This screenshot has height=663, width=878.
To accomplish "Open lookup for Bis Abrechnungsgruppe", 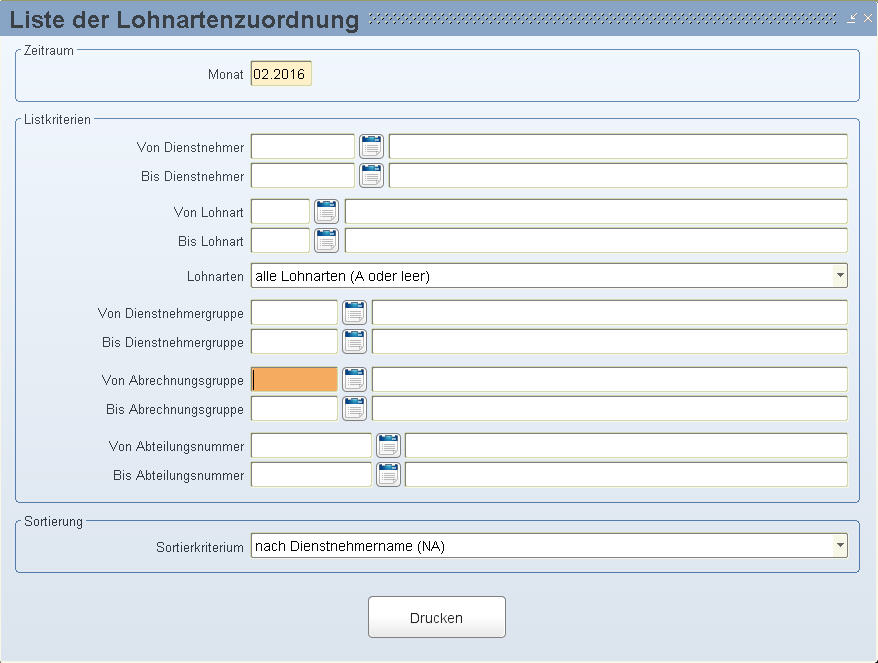I will click(x=354, y=409).
